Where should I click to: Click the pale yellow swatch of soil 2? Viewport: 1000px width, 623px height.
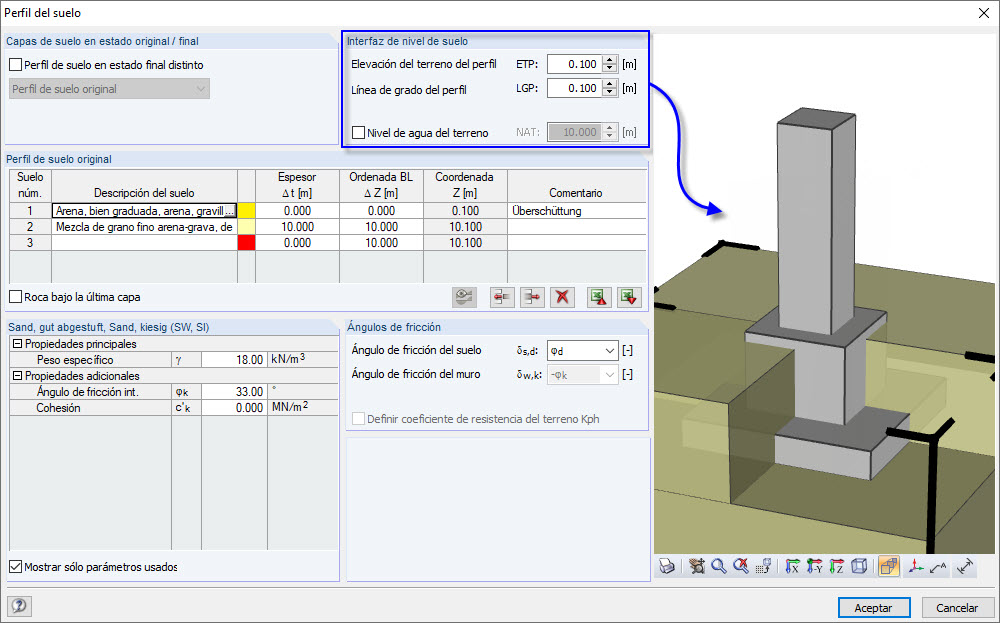(x=246, y=227)
